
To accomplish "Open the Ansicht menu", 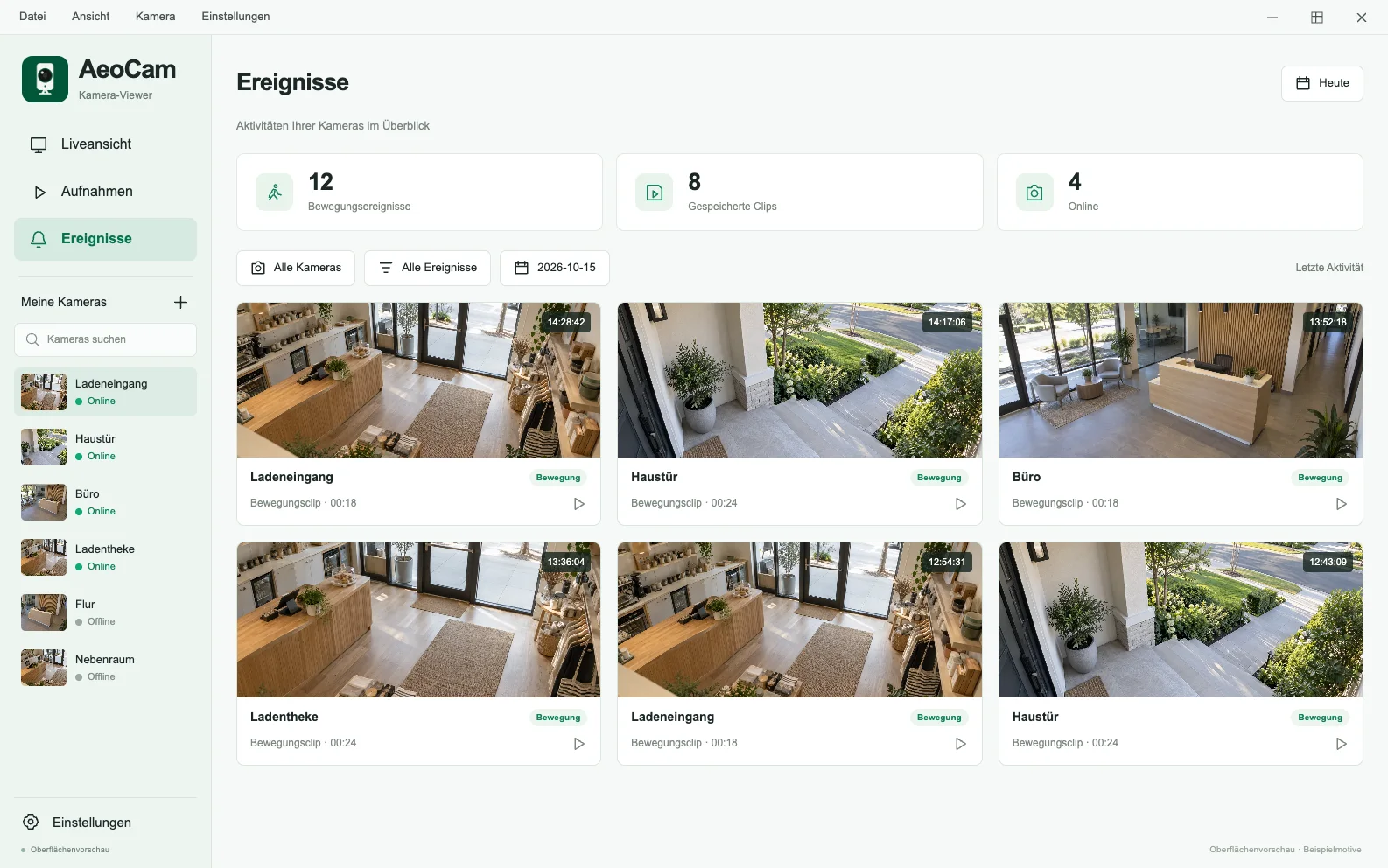I will tap(91, 17).
